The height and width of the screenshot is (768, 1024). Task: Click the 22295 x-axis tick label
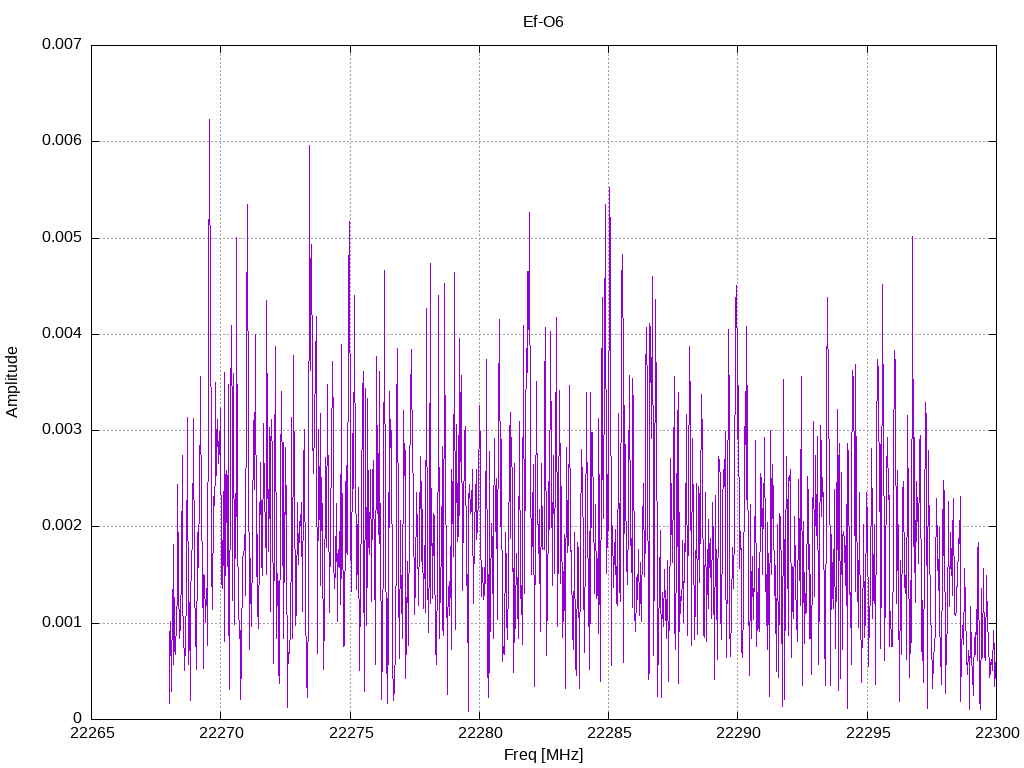[x=868, y=733]
